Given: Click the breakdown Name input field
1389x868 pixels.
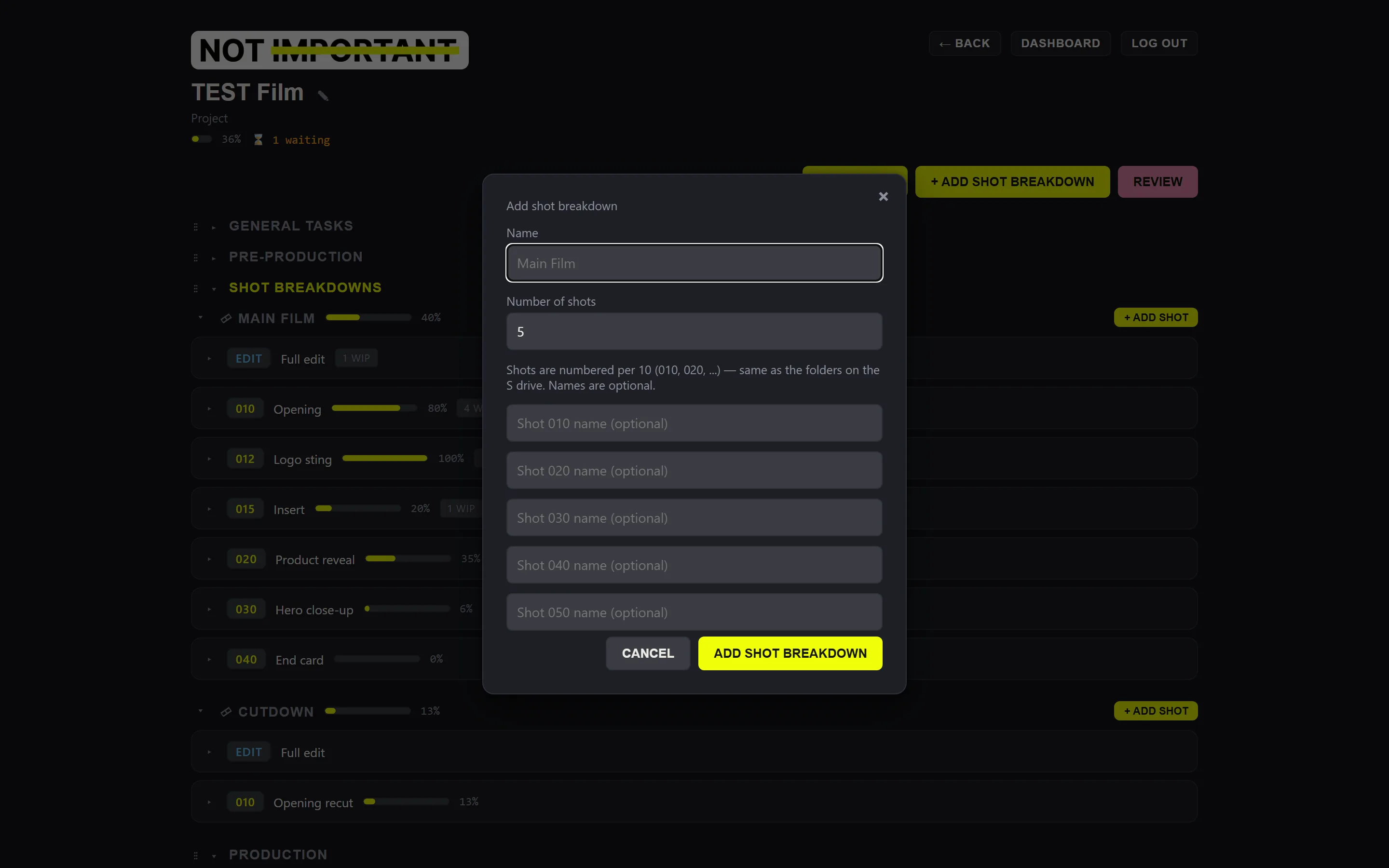Looking at the screenshot, I should (x=694, y=263).
